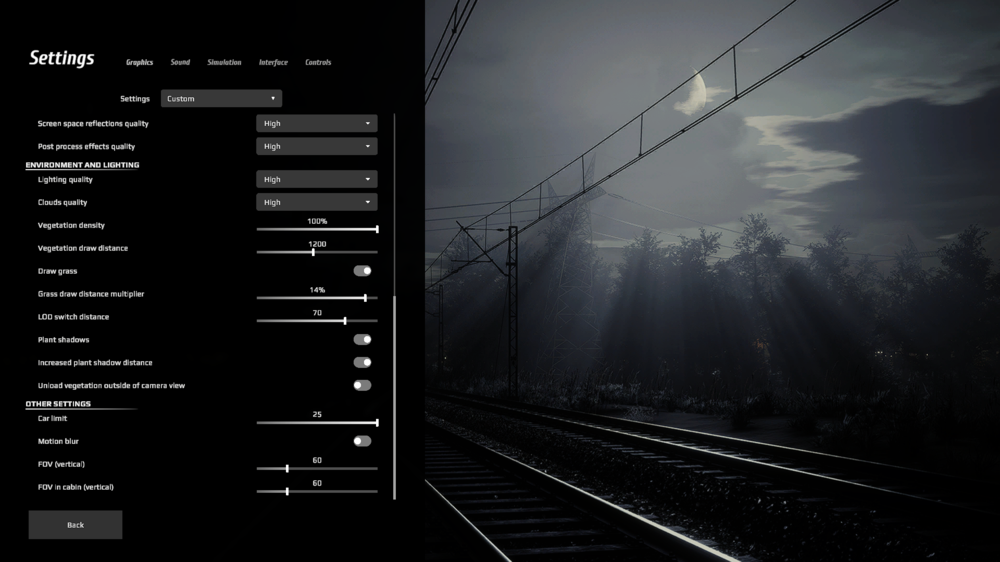Image resolution: width=1000 pixels, height=562 pixels.
Task: Adjust the FOV in cabin (vertical) slider
Action: click(317, 491)
